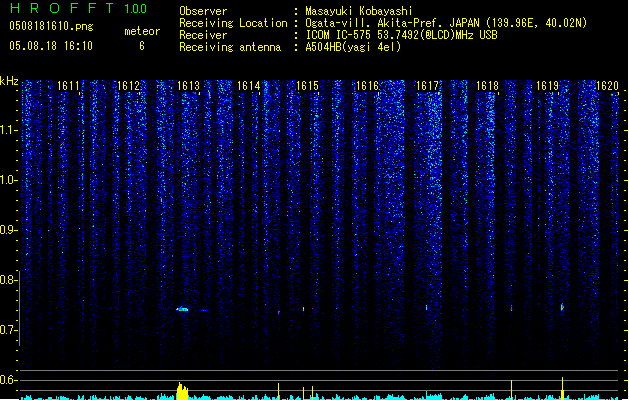Viewport: 629px width, 400px height.
Task: Click the meteor count value 6
Action: coord(142,46)
